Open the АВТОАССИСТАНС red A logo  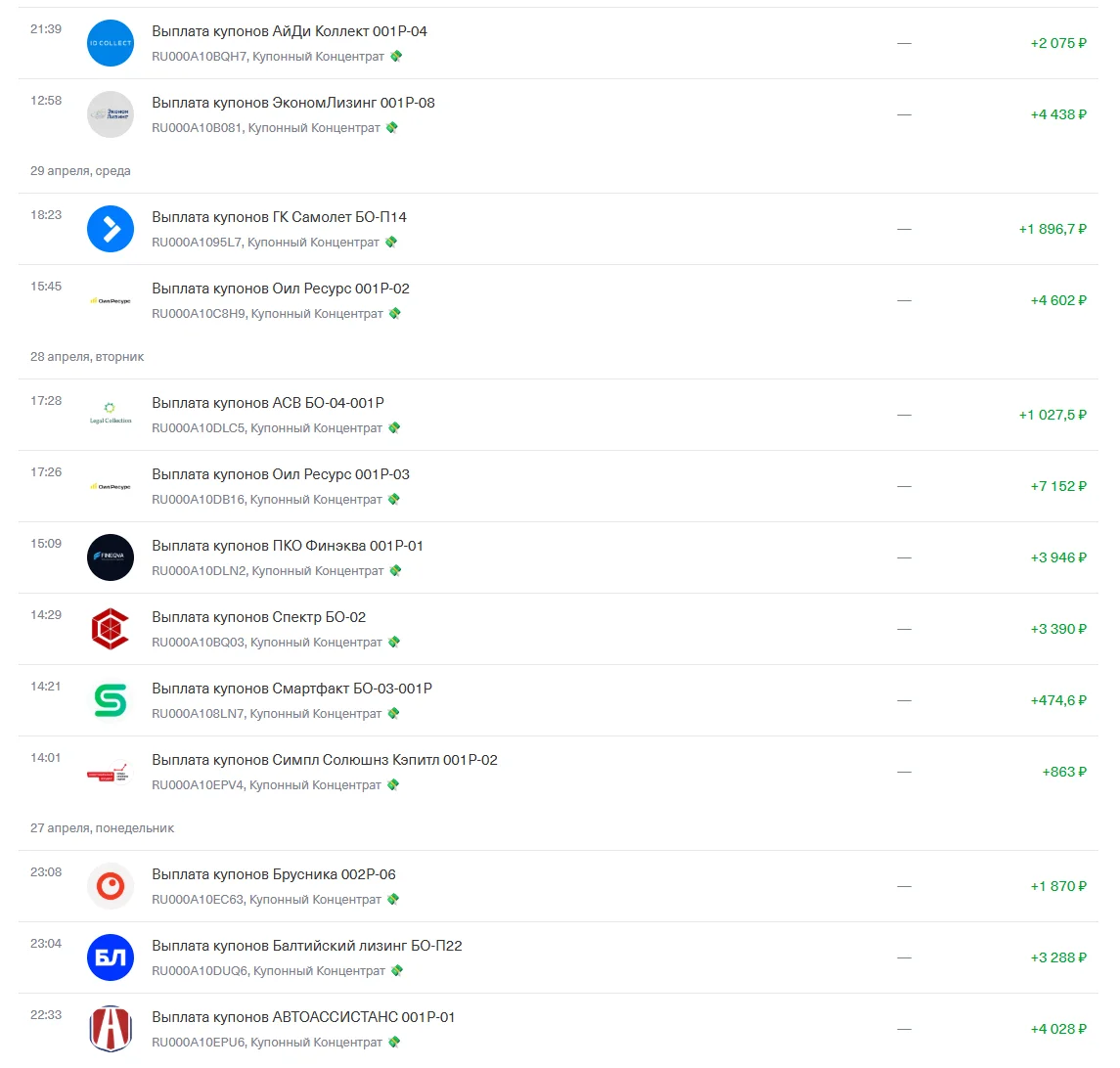pyautogui.click(x=110, y=1029)
